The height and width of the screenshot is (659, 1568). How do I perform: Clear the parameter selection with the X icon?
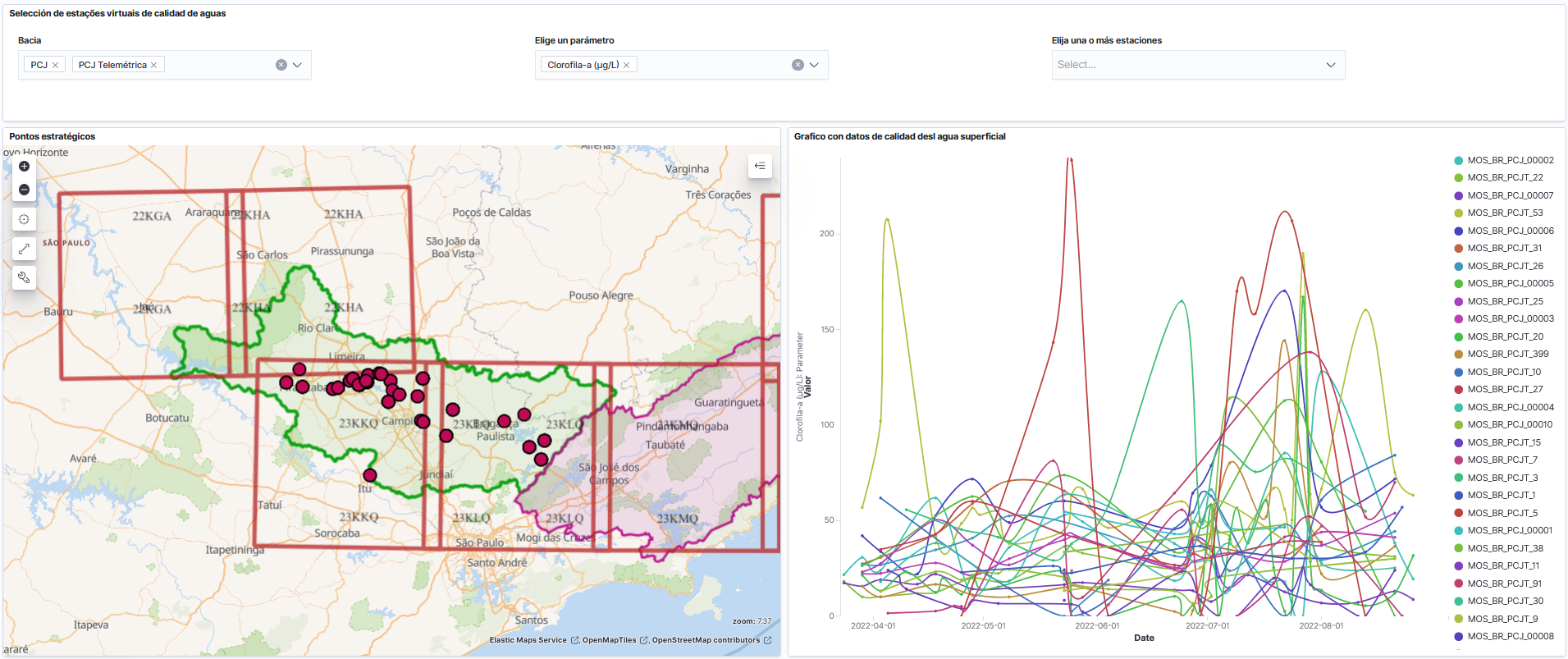click(x=798, y=65)
